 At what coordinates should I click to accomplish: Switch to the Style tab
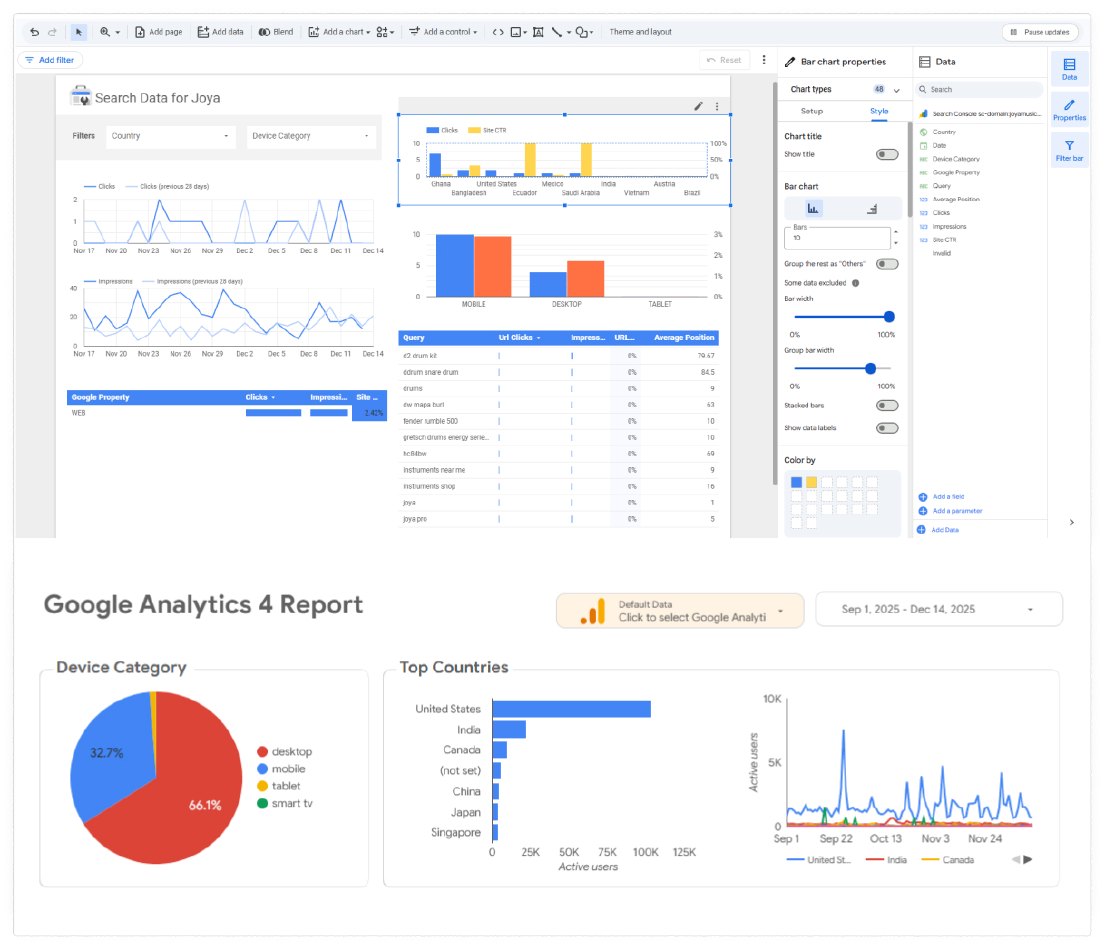click(x=879, y=111)
